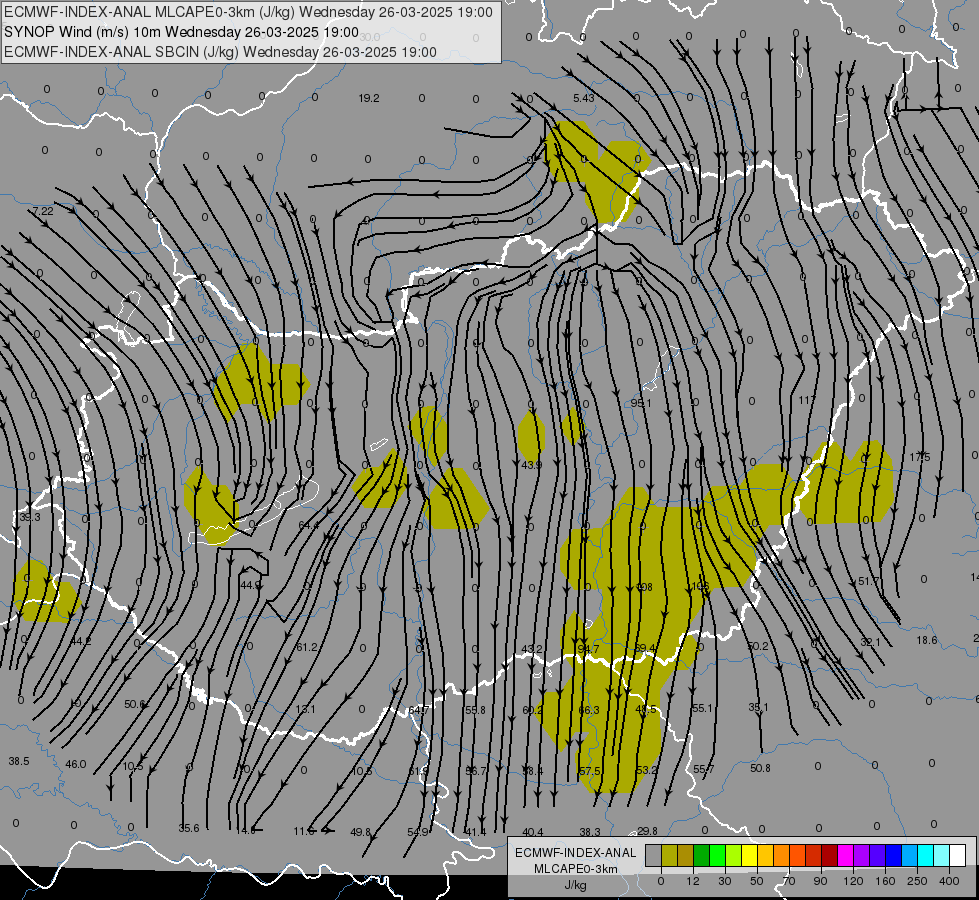Click the map value 19.2
Image resolution: width=979 pixels, height=900 pixels.
369,98
